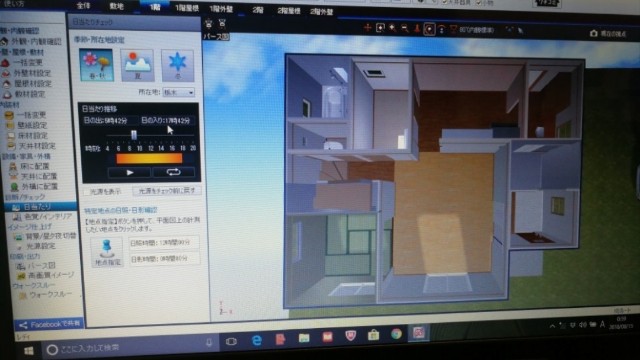The height and width of the screenshot is (360, 640).
Task: Switch to the 1階屋根 tab
Action: (x=187, y=8)
